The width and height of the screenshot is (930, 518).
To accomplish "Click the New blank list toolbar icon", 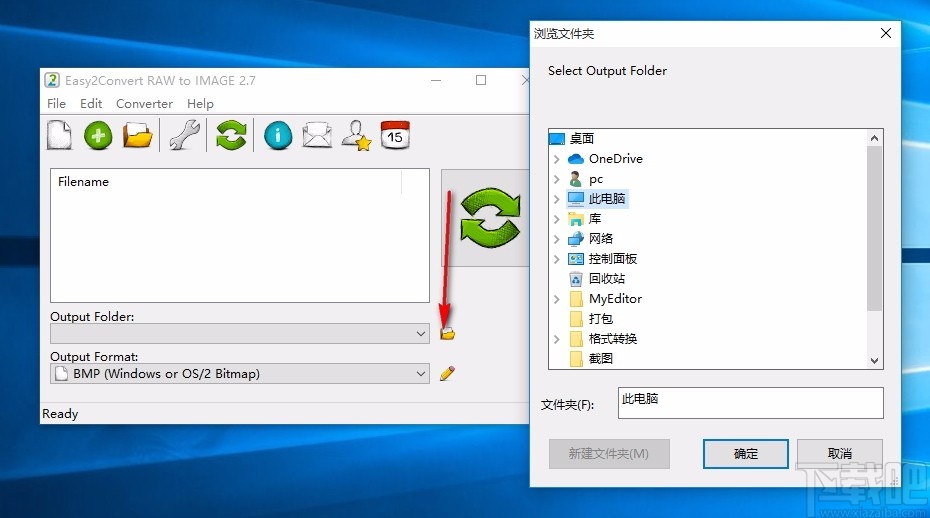I will [x=59, y=135].
